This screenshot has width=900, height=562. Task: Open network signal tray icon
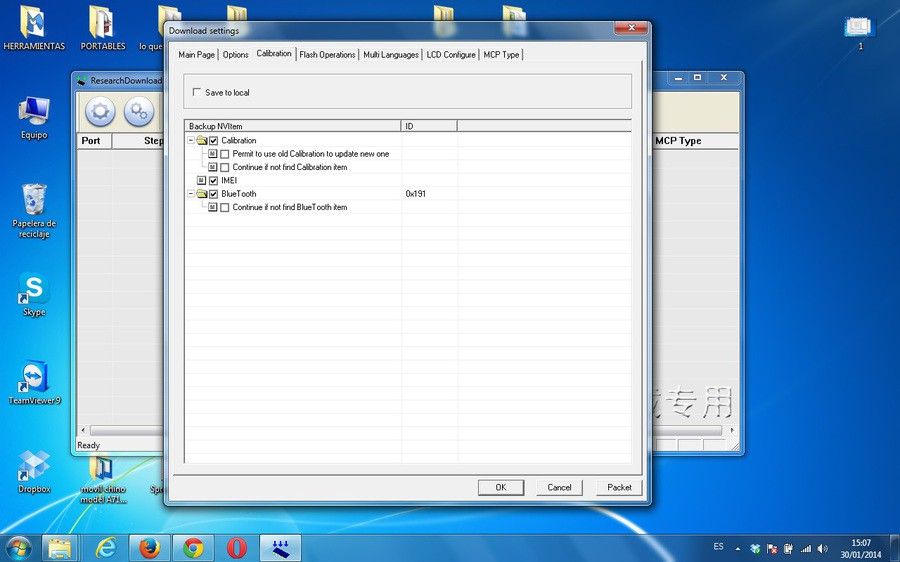[806, 549]
